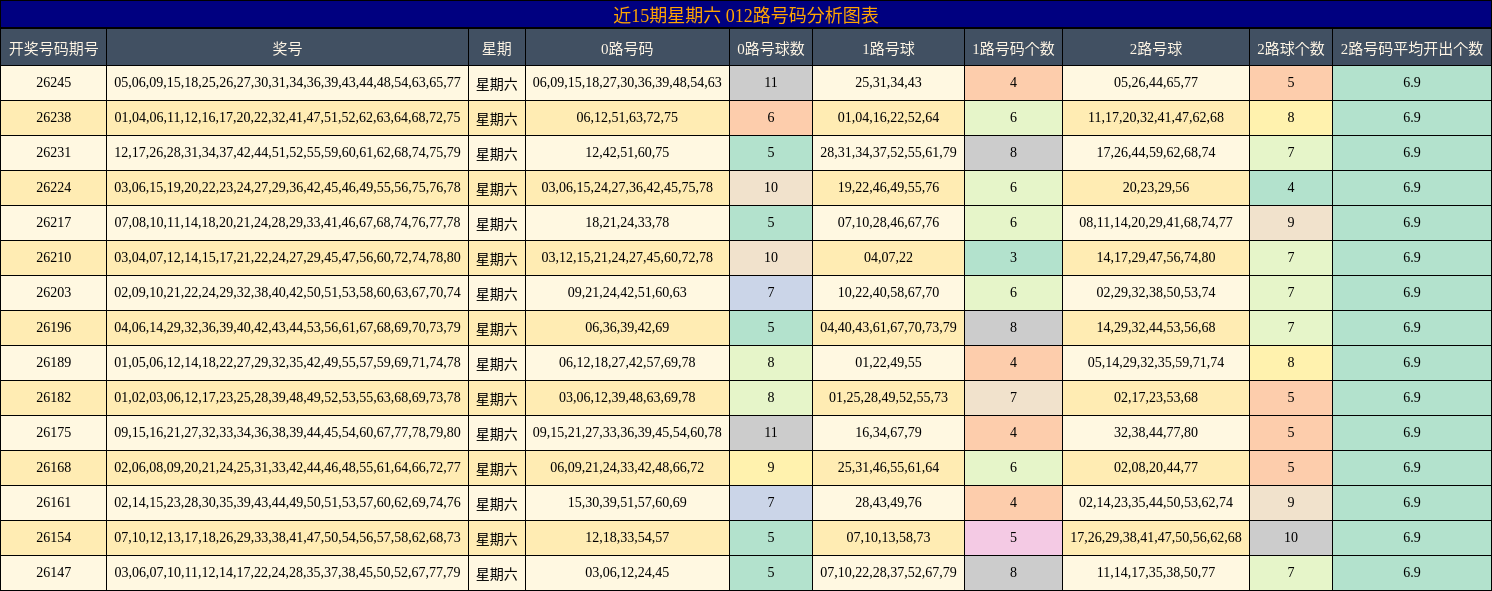The height and width of the screenshot is (591, 1492).
Task: Click the 2路号码平均开出个数 column header
Action: tap(1412, 48)
